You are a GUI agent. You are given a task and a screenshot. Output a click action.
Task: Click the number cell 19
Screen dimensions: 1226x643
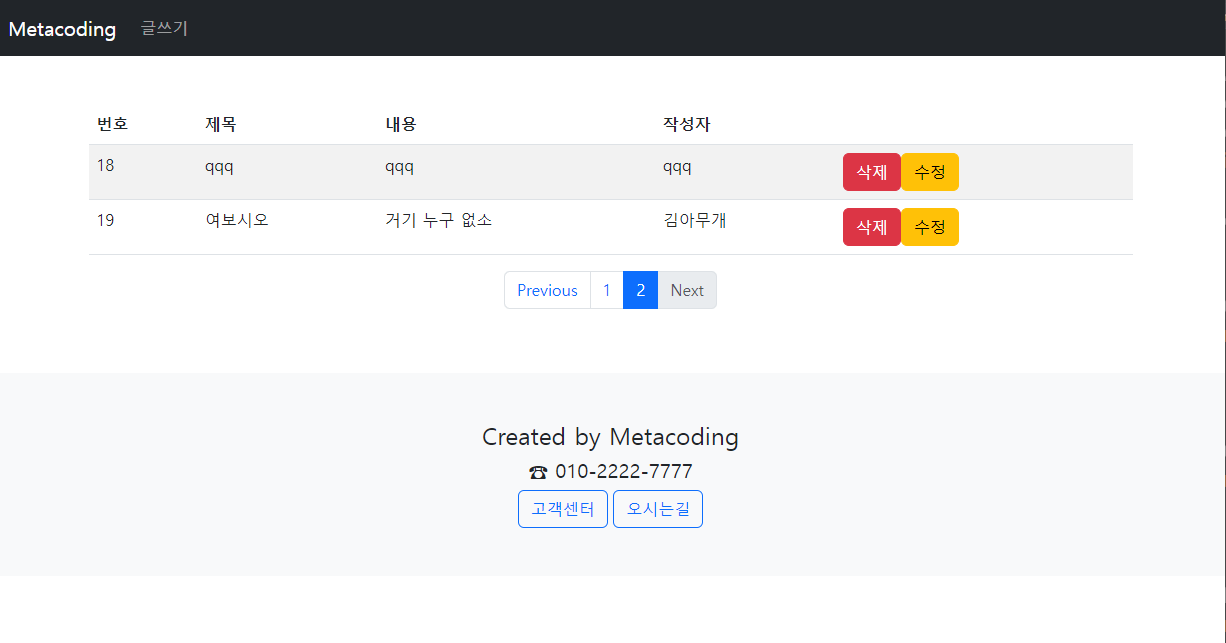click(x=105, y=220)
